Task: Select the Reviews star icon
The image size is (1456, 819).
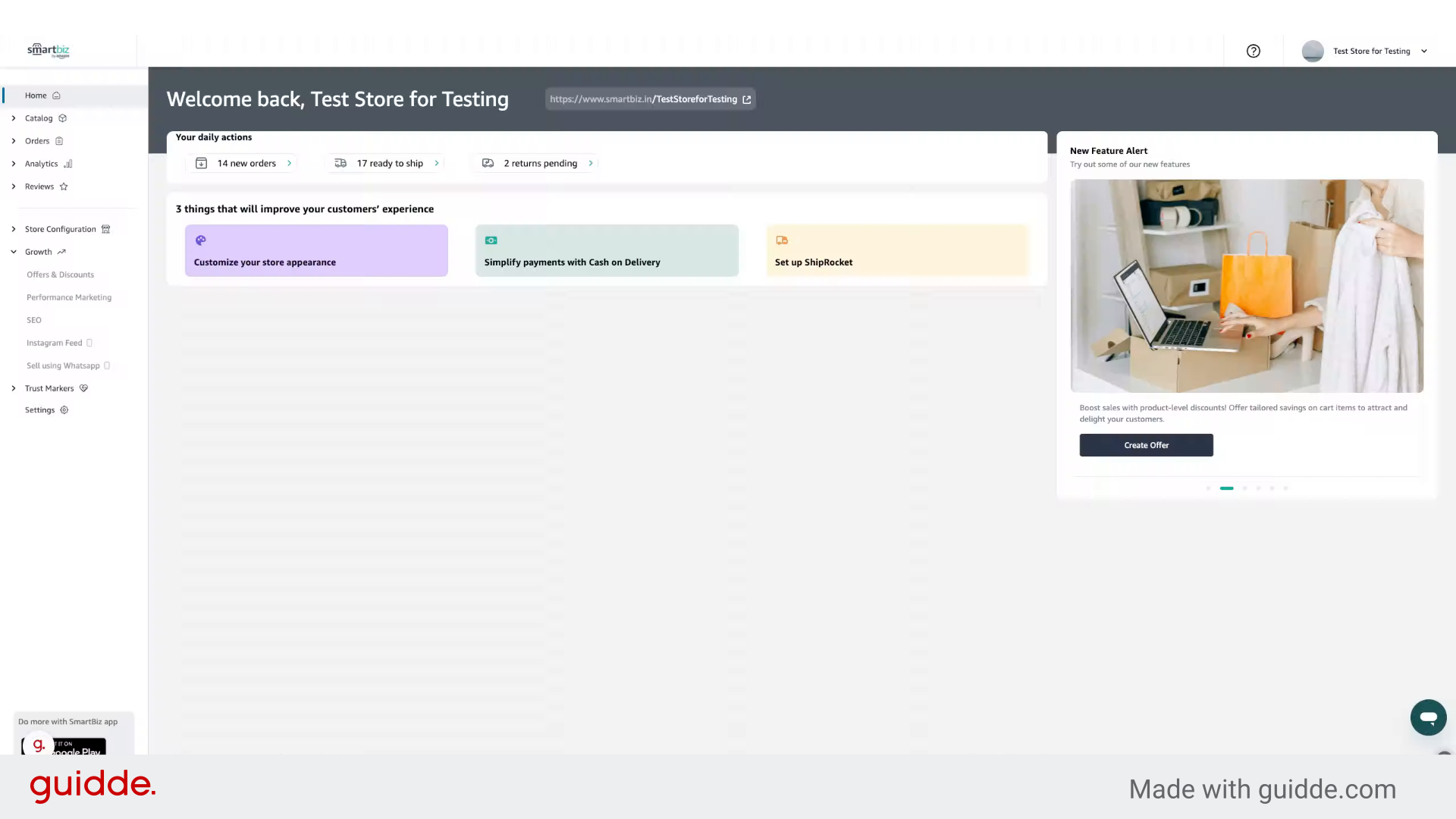Action: 62,187
